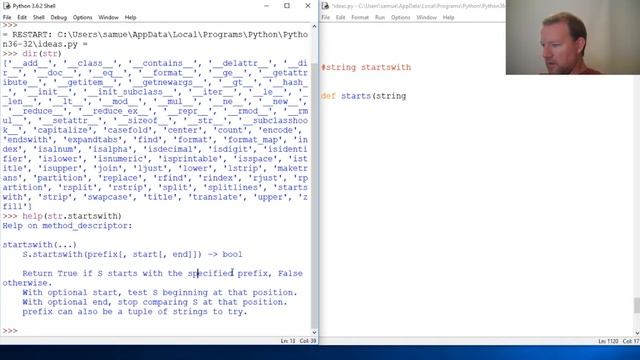Click the 'S.startswith(prefix[, start[, end]]) -> bool' line
This screenshot has height=360, width=640.
(132, 254)
